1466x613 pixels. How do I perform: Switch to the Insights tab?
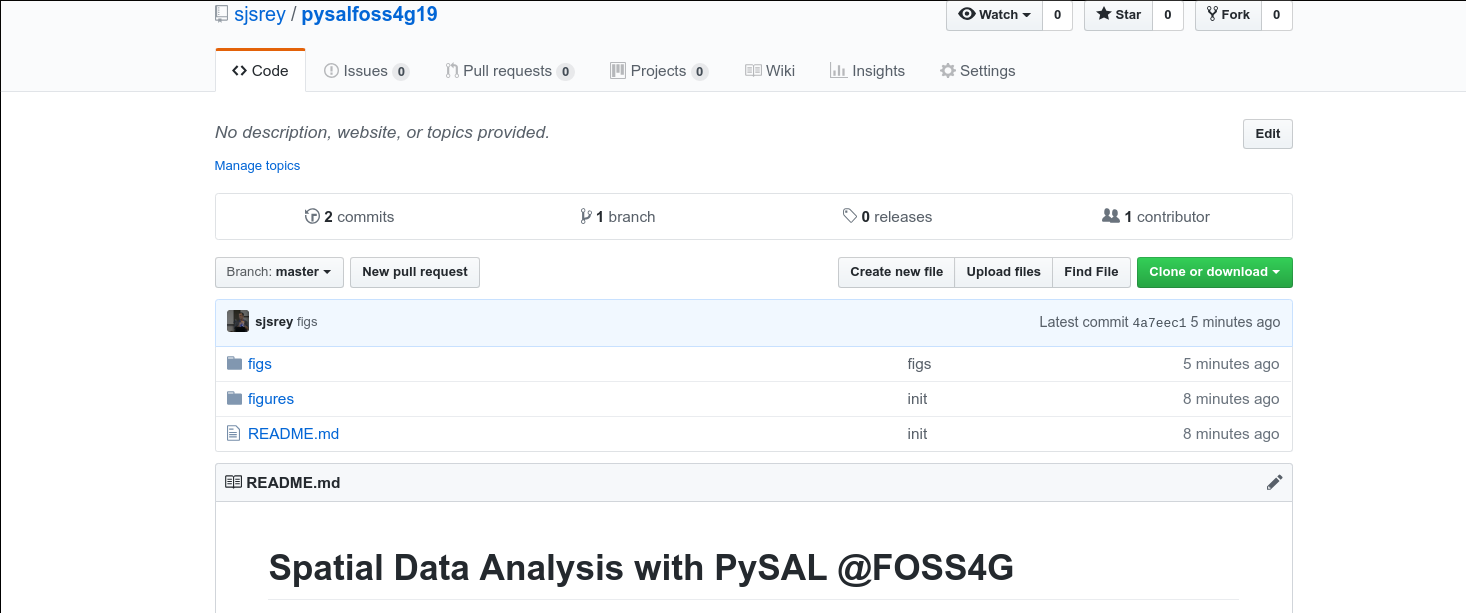tap(867, 71)
